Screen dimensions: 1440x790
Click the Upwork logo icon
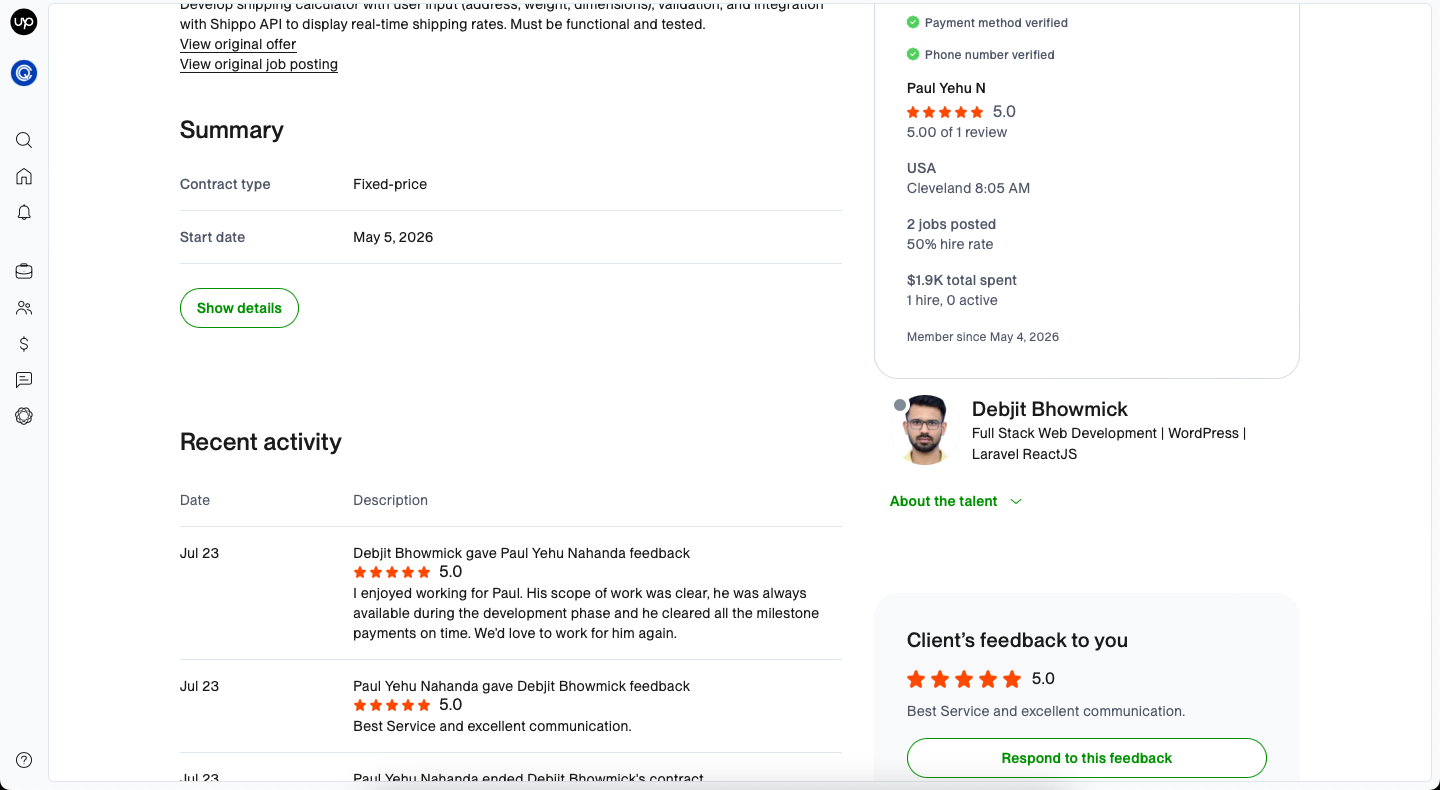tap(24, 21)
